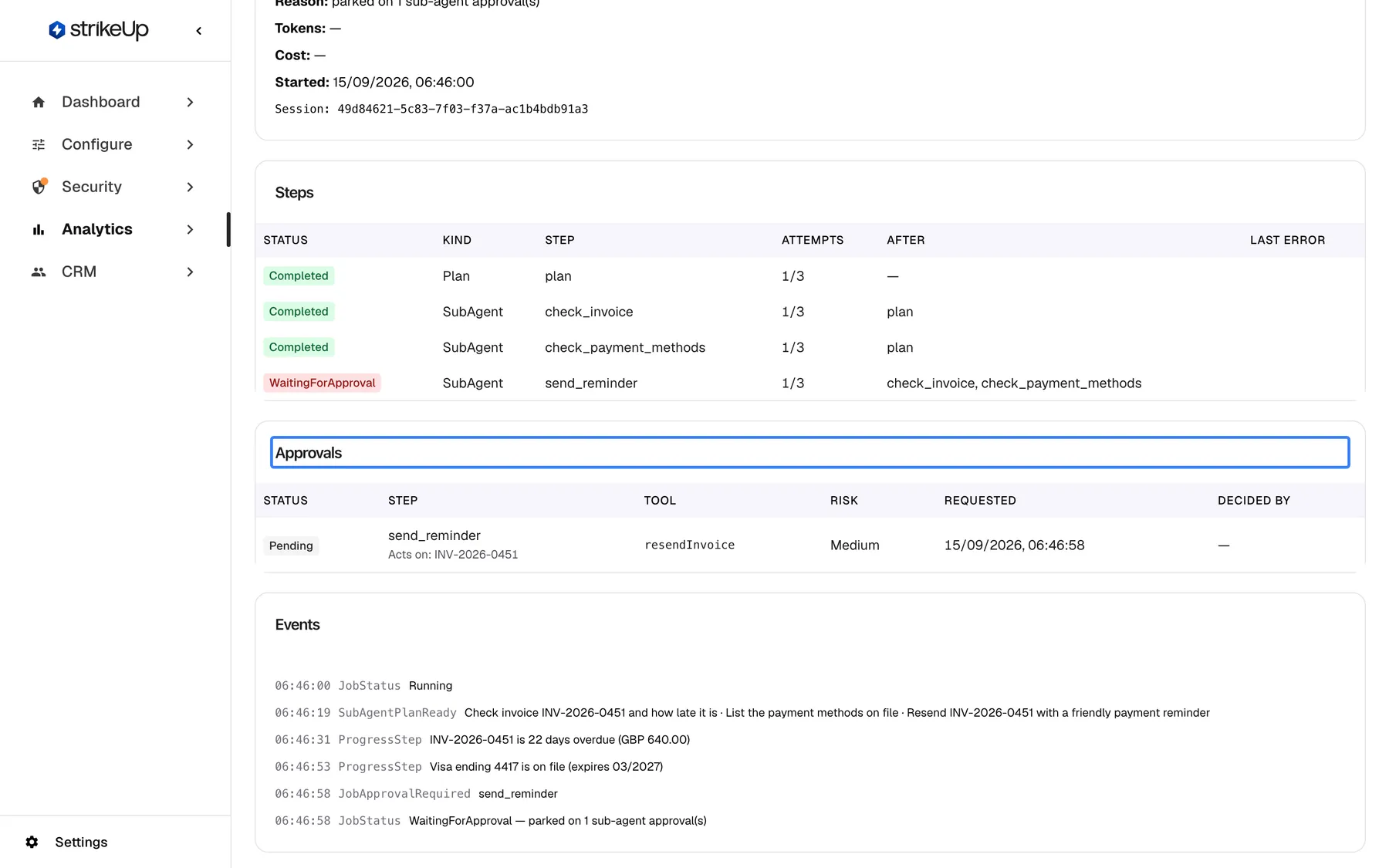Click the DECIDED BY column header
Screen dimensions: 1389x868
[x=1253, y=500]
